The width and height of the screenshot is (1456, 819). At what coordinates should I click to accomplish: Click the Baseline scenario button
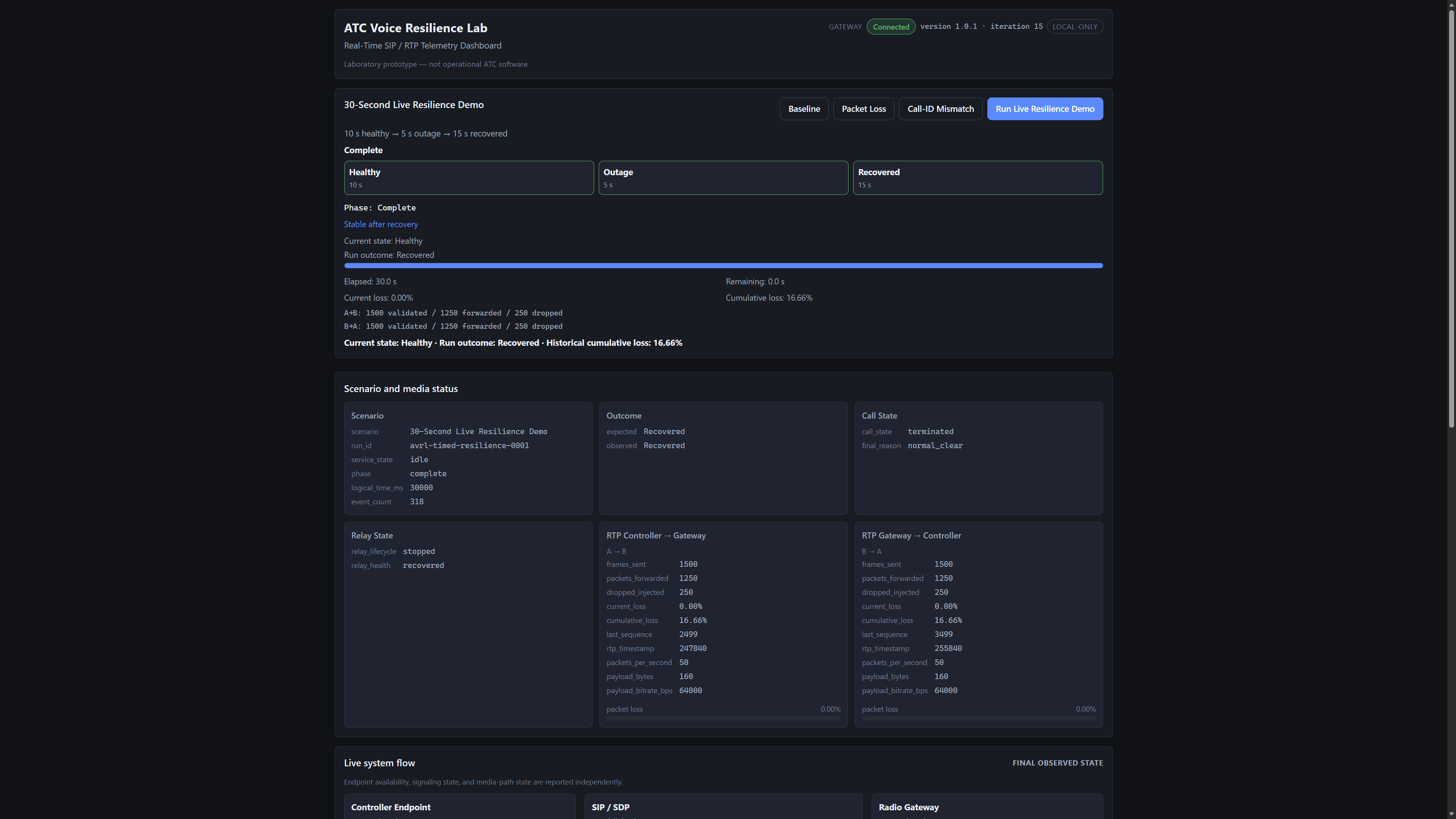804,108
